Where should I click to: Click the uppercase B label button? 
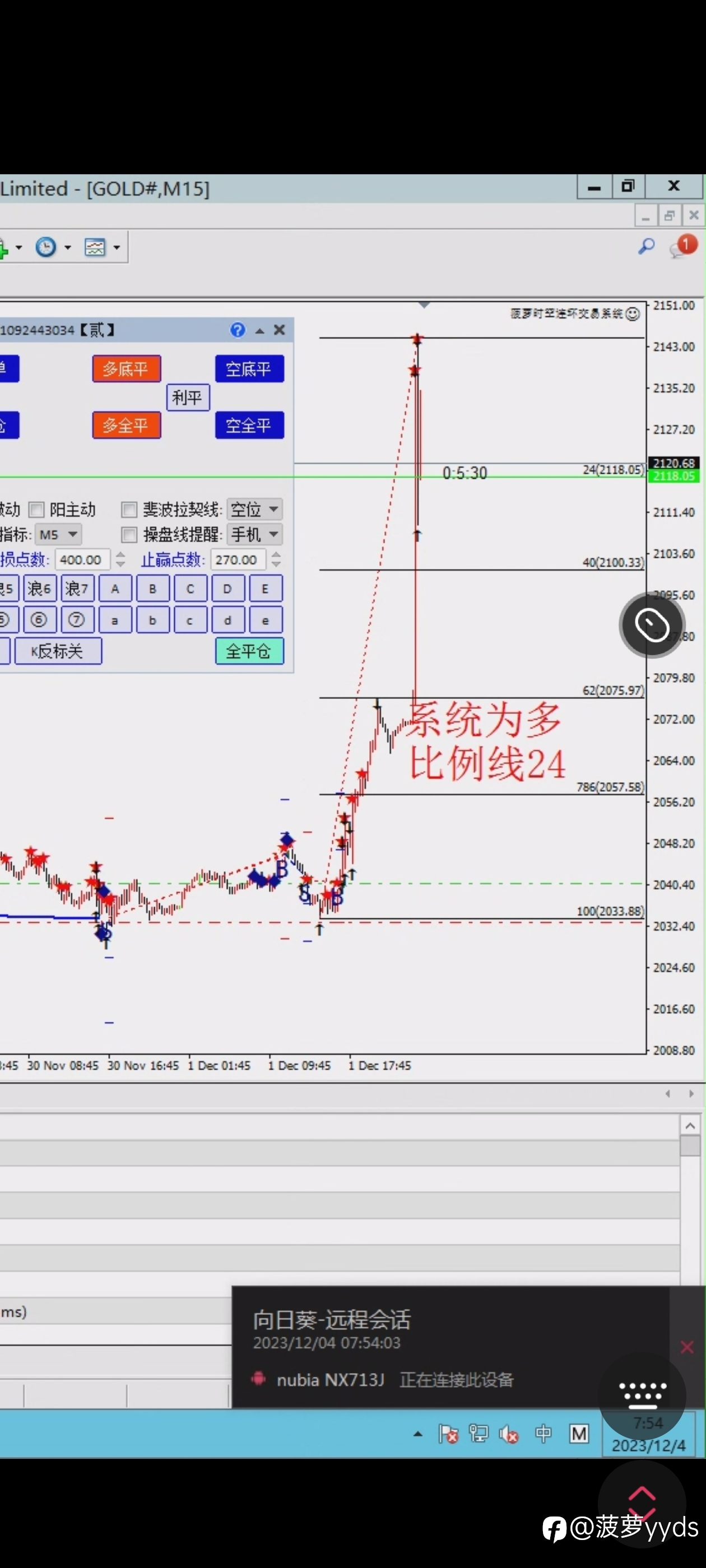point(153,589)
